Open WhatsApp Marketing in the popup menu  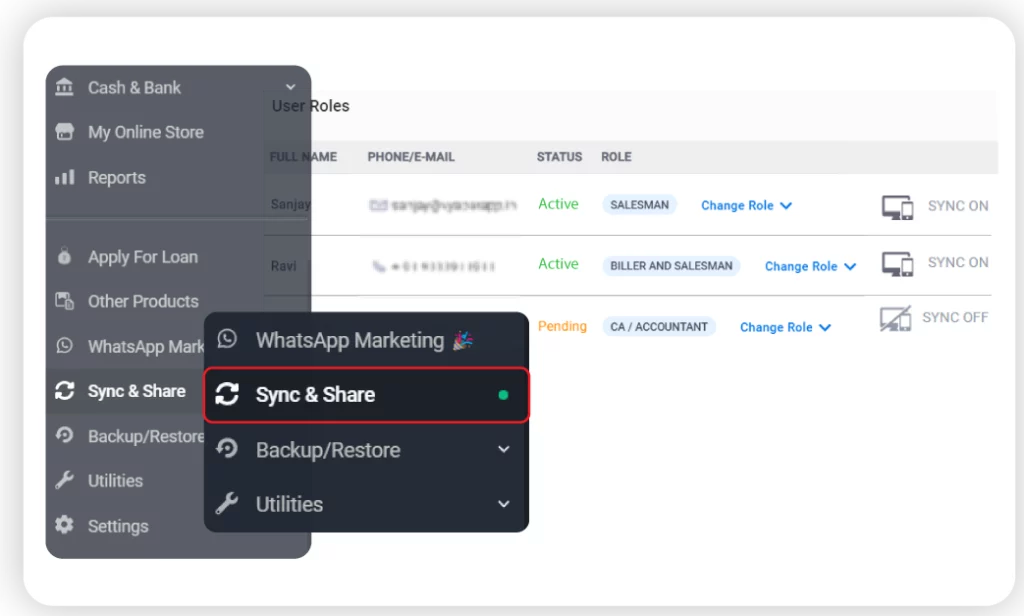[350, 340]
